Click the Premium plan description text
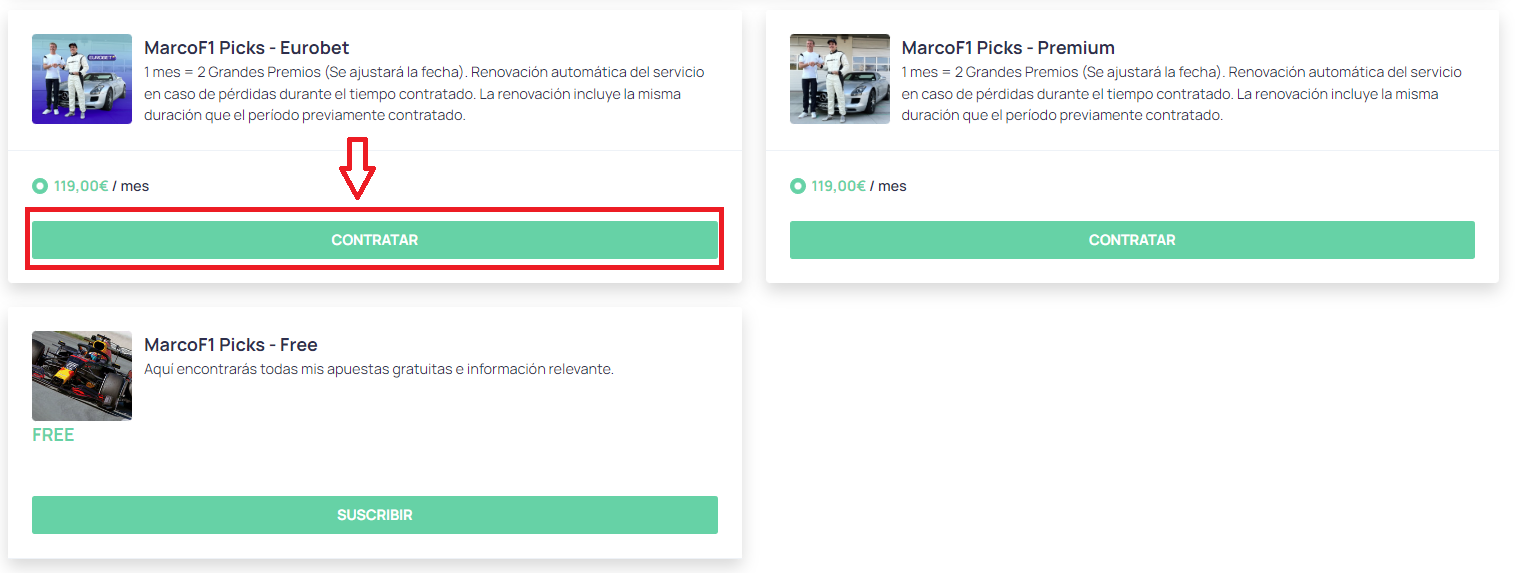This screenshot has height=573, width=1515. pos(1182,94)
